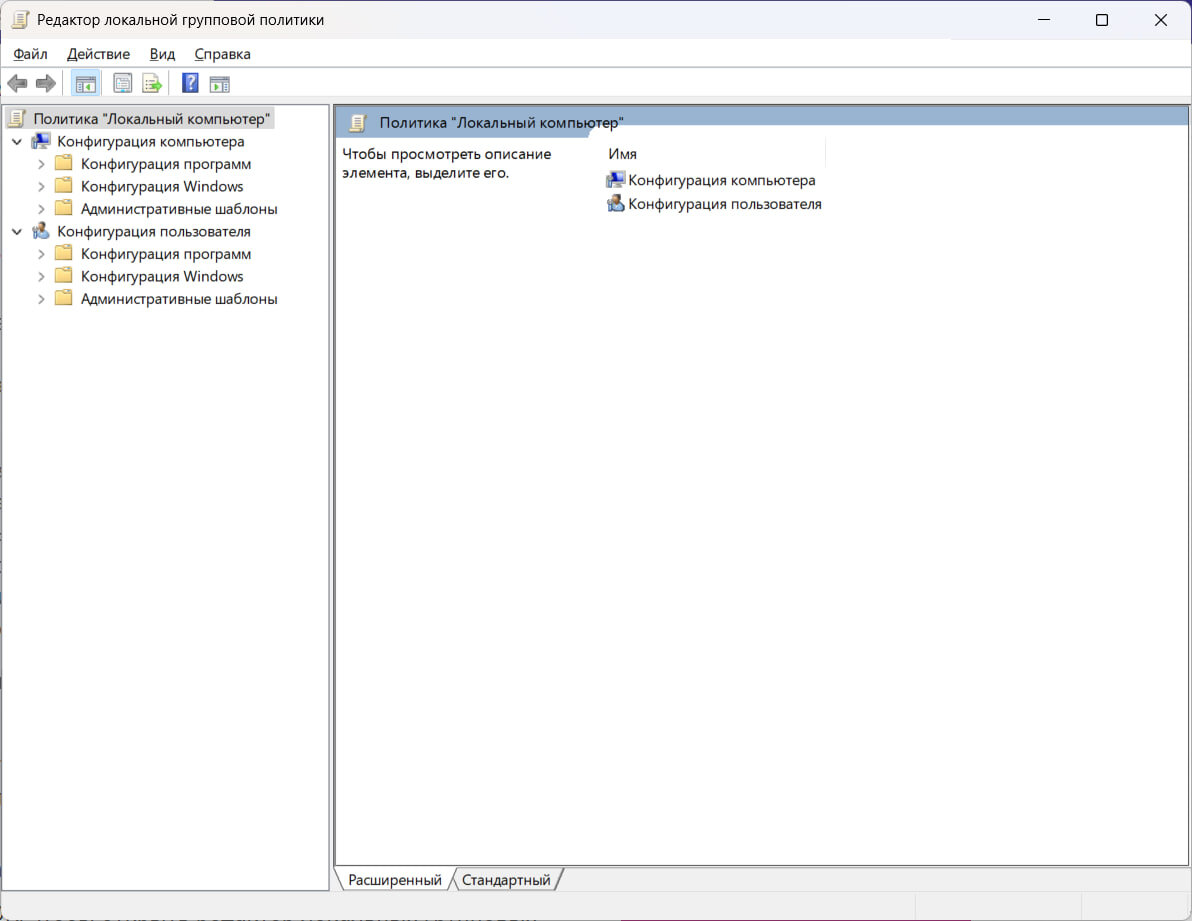This screenshot has width=1192, height=921.
Task: Expand Конфигурация Windows under Конфигурация пользователя
Action: [41, 277]
